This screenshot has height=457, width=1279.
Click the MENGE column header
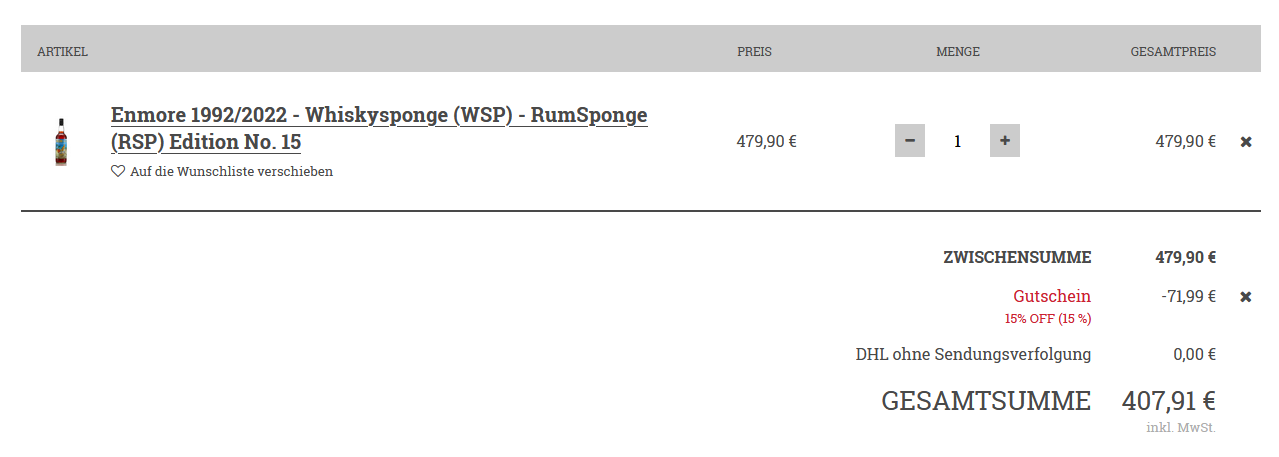click(957, 51)
